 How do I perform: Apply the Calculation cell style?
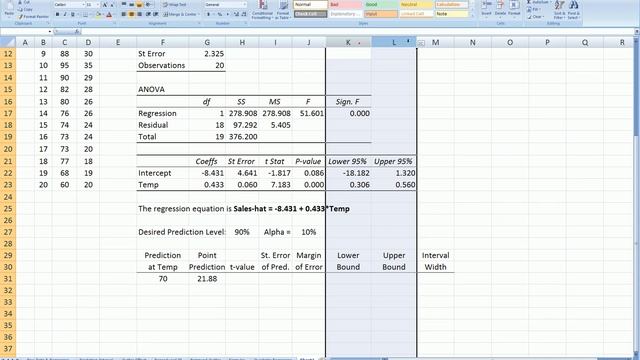click(451, 4)
